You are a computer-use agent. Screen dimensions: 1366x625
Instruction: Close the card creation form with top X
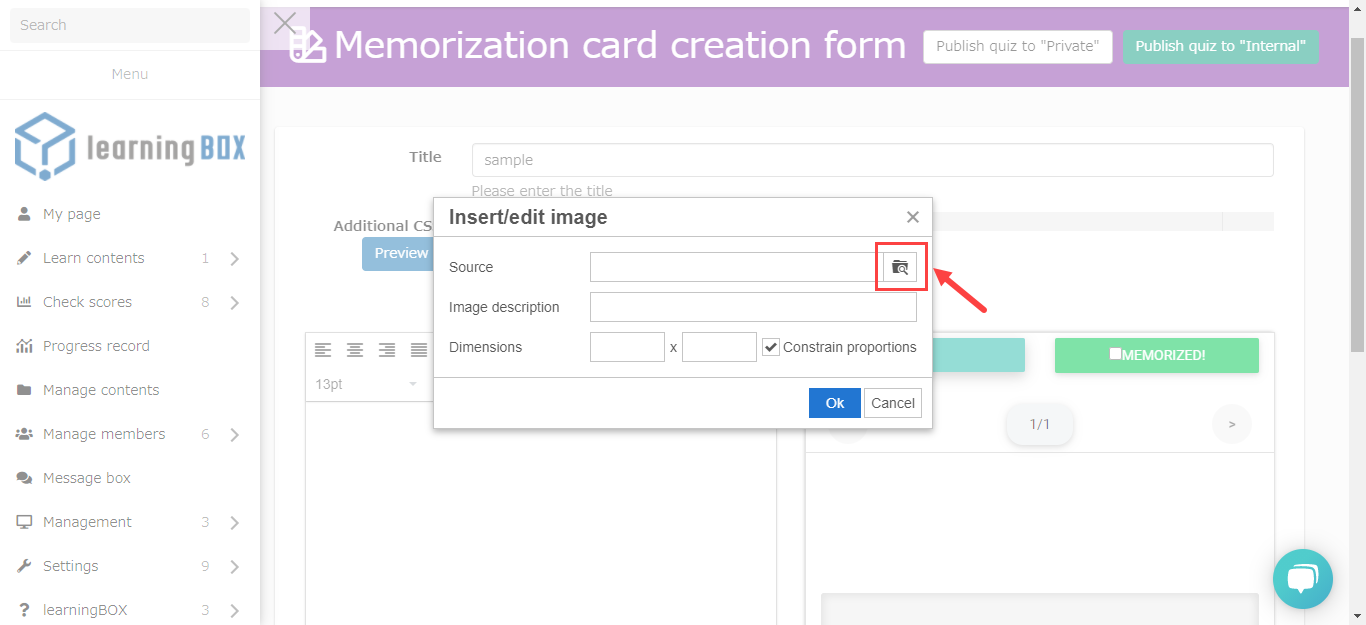point(285,24)
